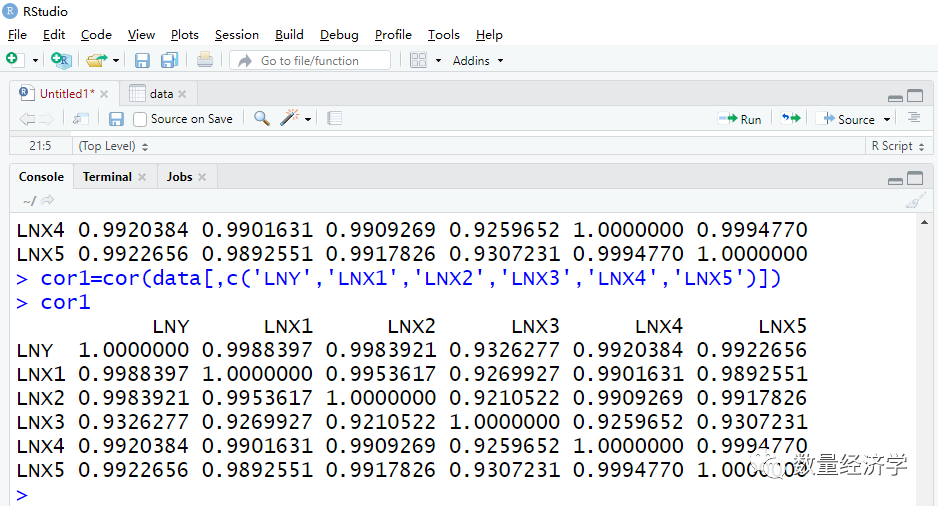Open the Session menu
The height and width of the screenshot is (506, 938).
click(x=237, y=35)
